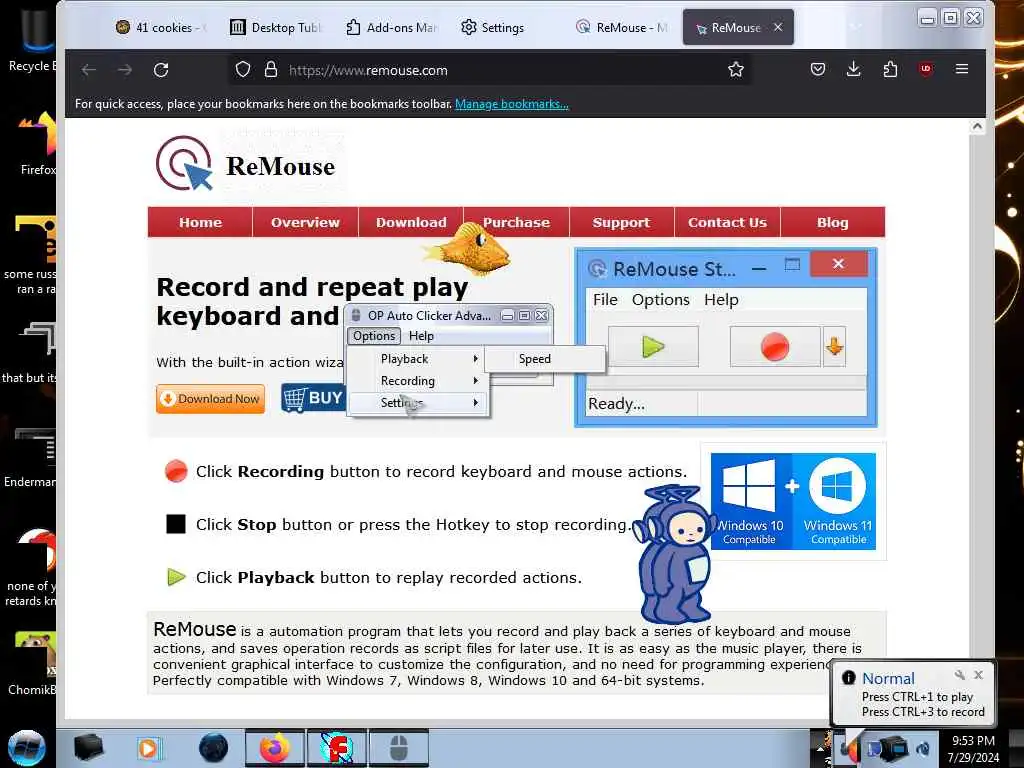The width and height of the screenshot is (1024, 768).
Task: Click the Home navigation button
Action: (200, 222)
